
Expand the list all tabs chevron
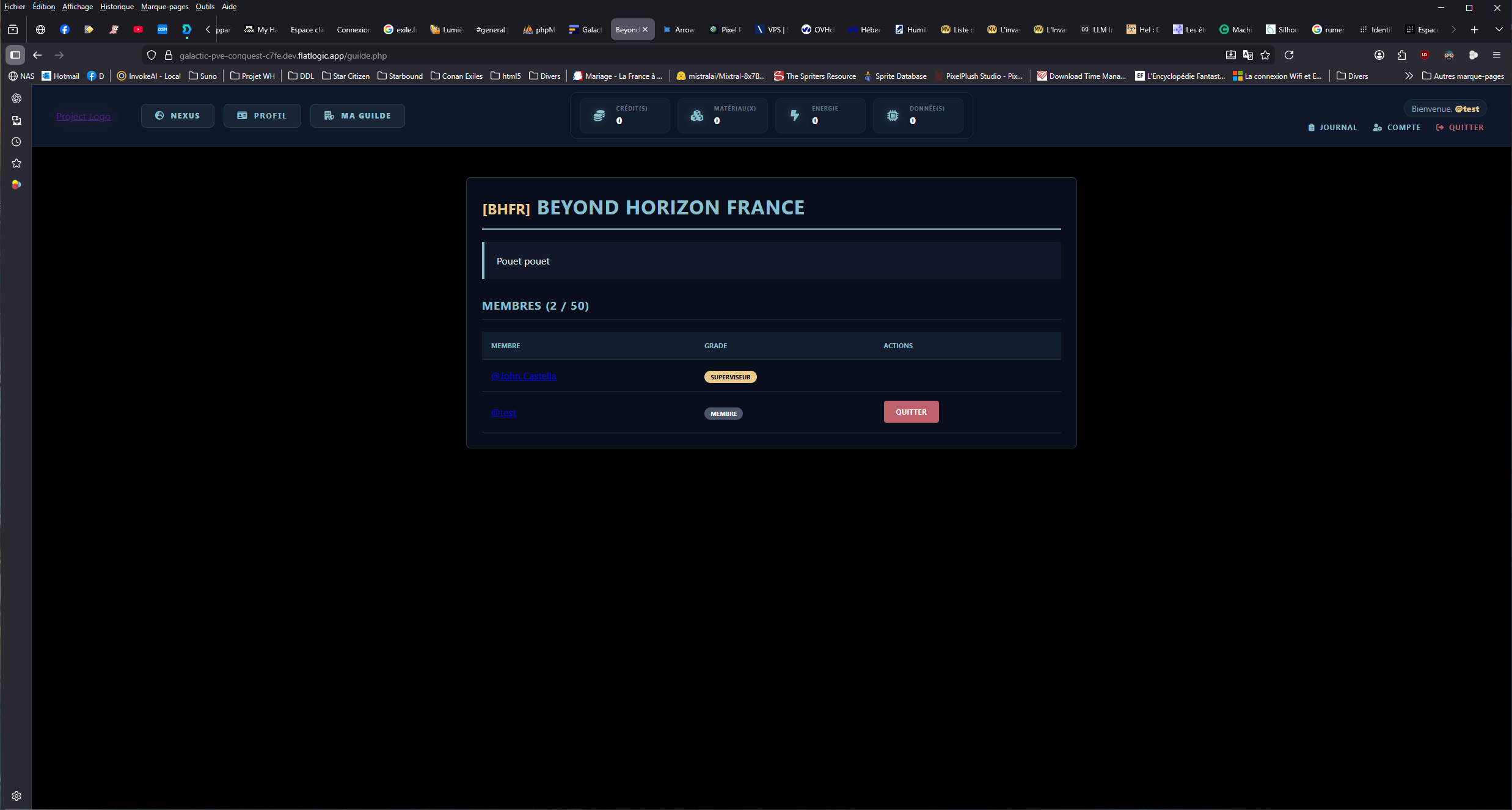(1499, 29)
